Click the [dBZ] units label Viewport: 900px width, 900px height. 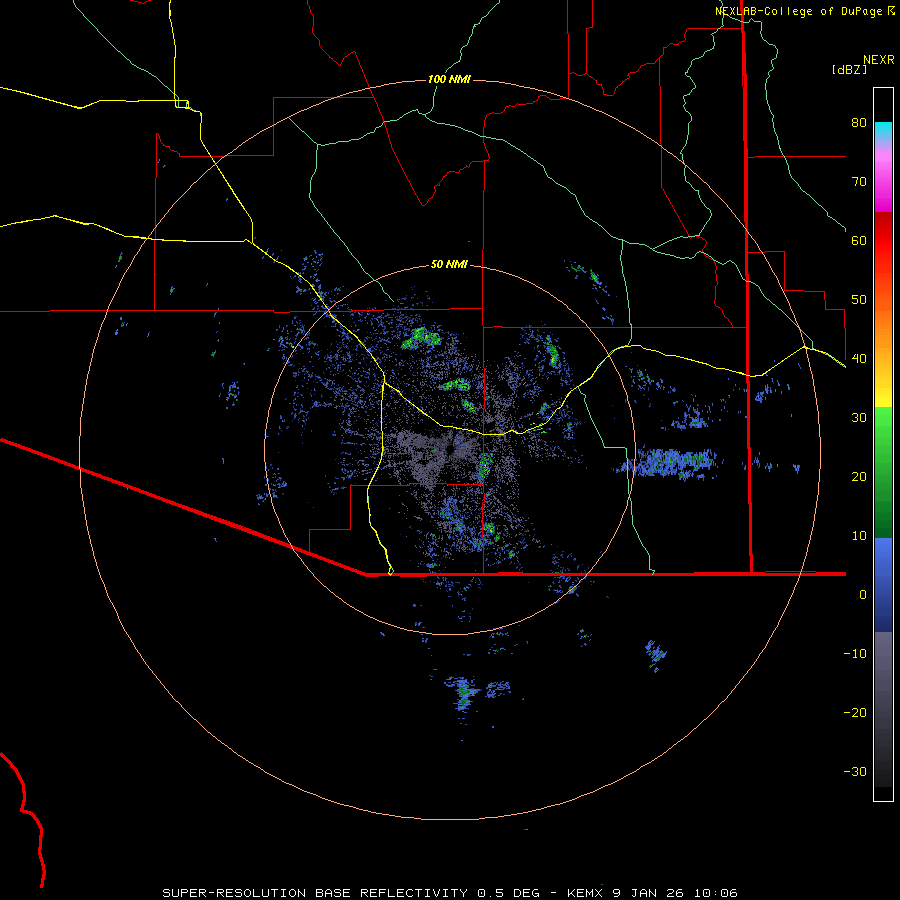[849, 69]
